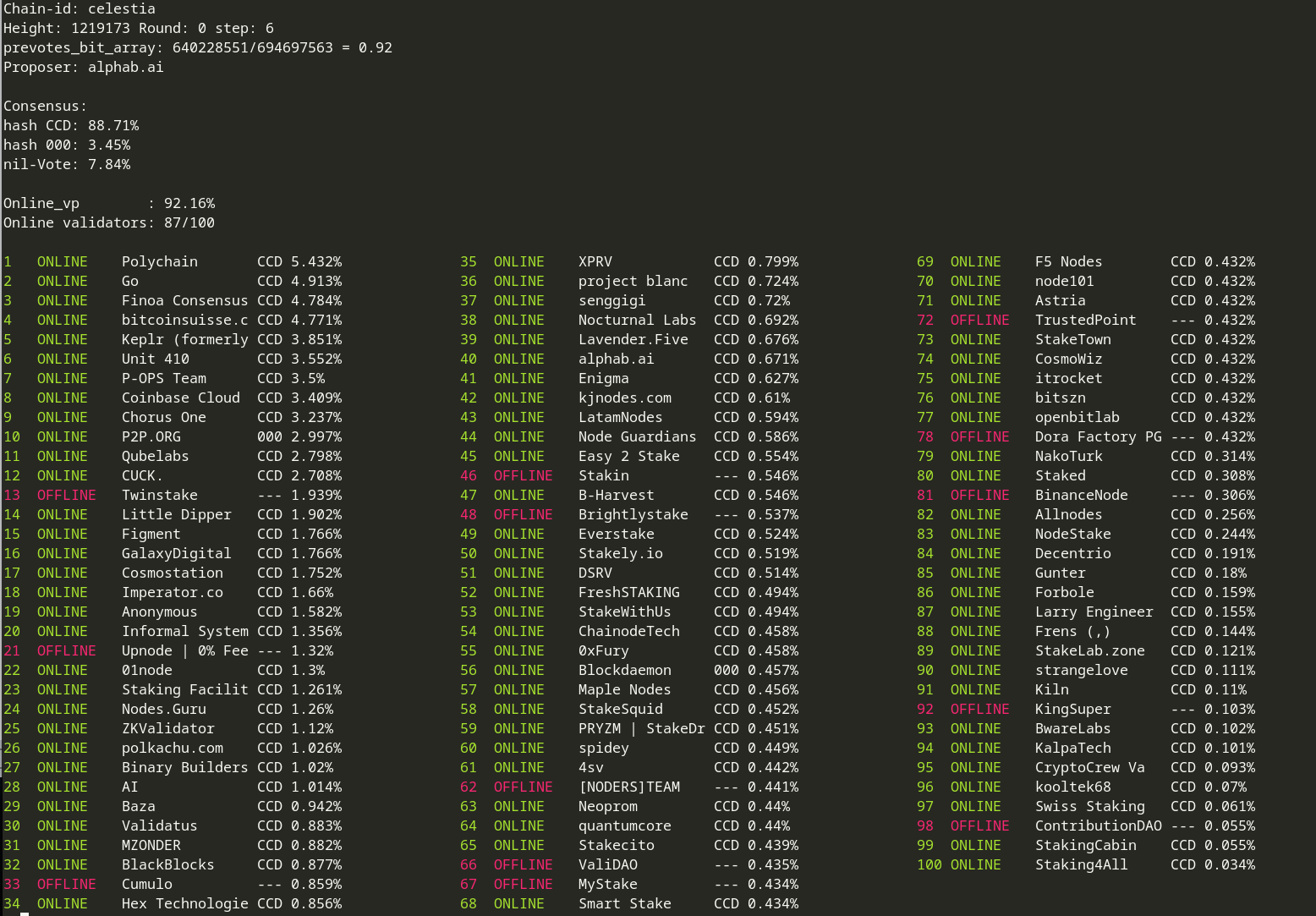This screenshot has width=1316, height=916.
Task: Select the Brightlystake entry
Action: [633, 514]
